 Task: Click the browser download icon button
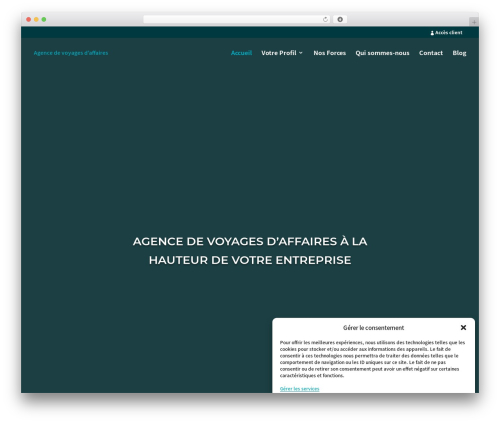tap(340, 20)
